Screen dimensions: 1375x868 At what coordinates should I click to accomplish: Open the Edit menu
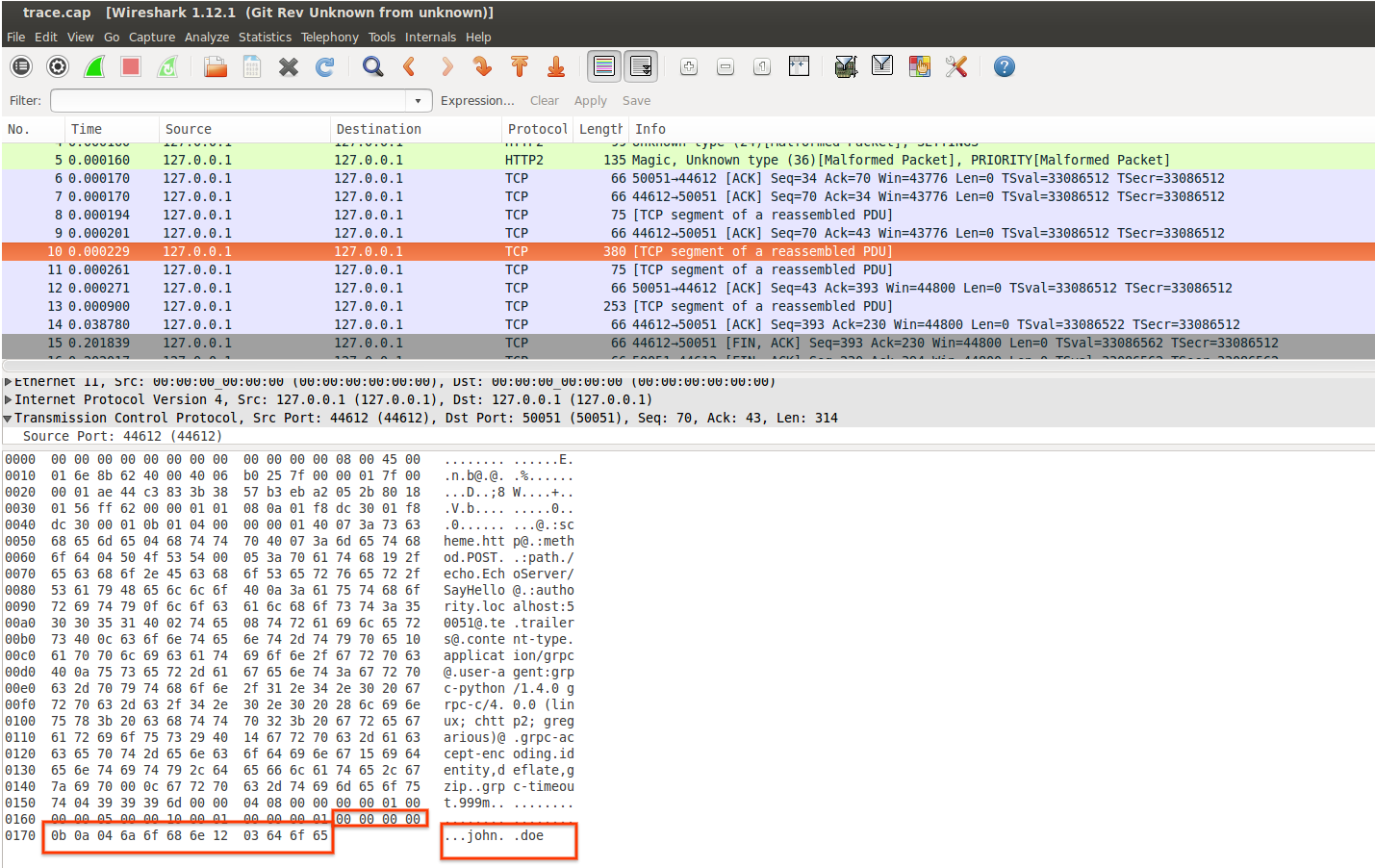point(46,37)
